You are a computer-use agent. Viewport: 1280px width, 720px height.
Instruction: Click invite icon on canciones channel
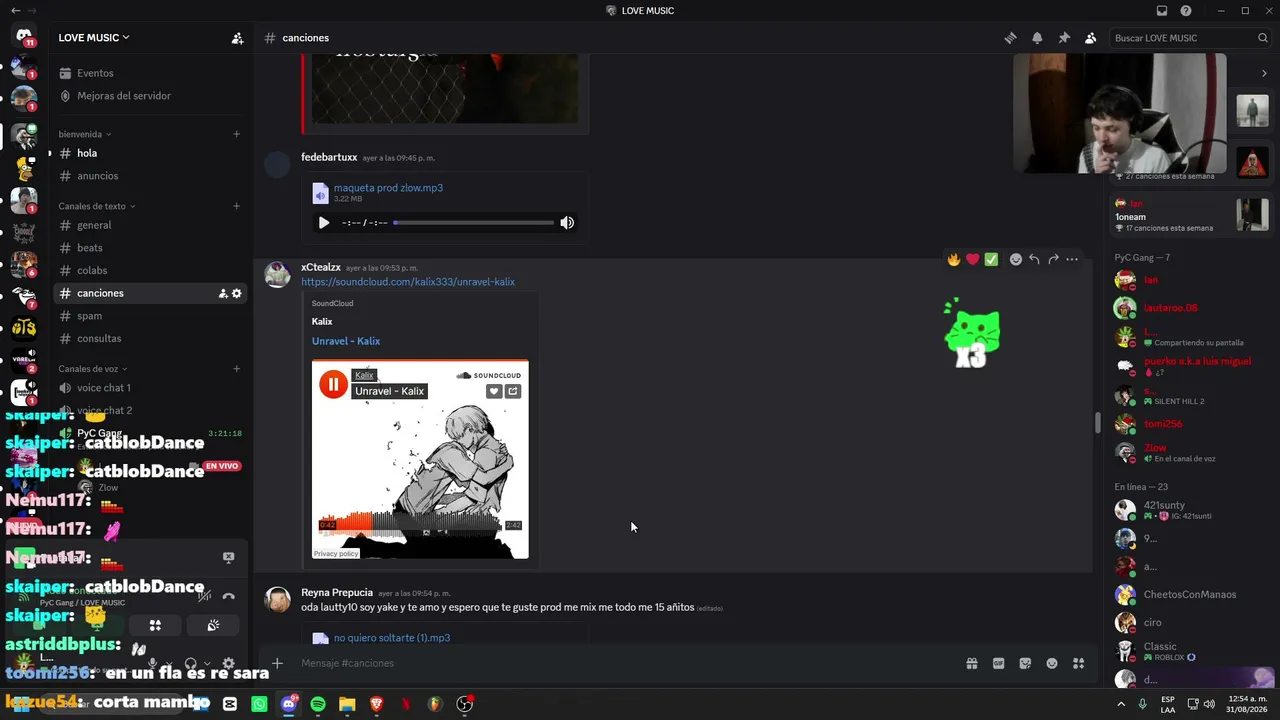click(223, 293)
